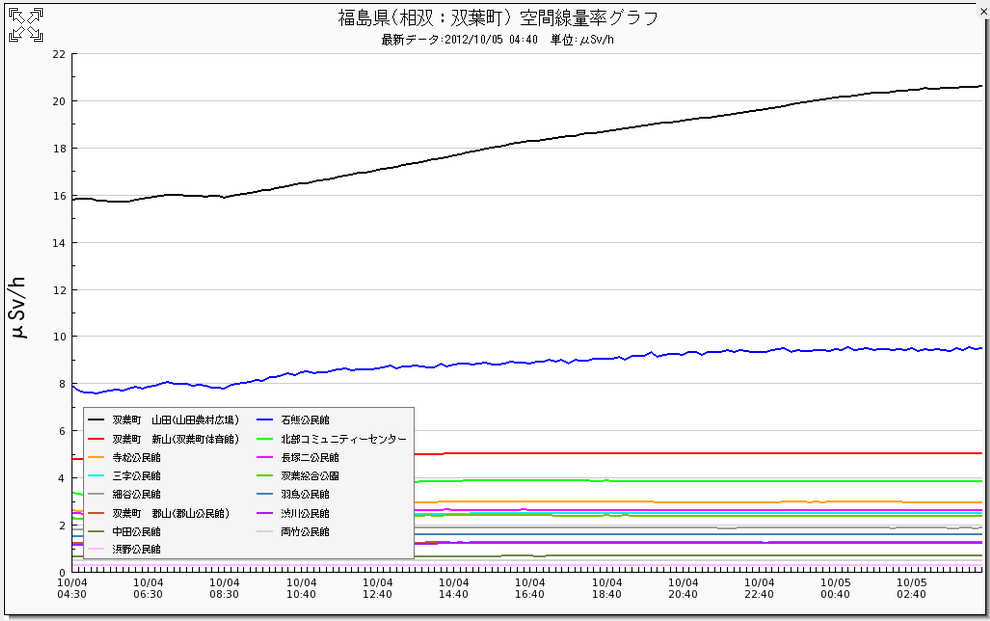Select the 北部コミュニティーセンター legend label
The image size is (990, 621).
(343, 439)
